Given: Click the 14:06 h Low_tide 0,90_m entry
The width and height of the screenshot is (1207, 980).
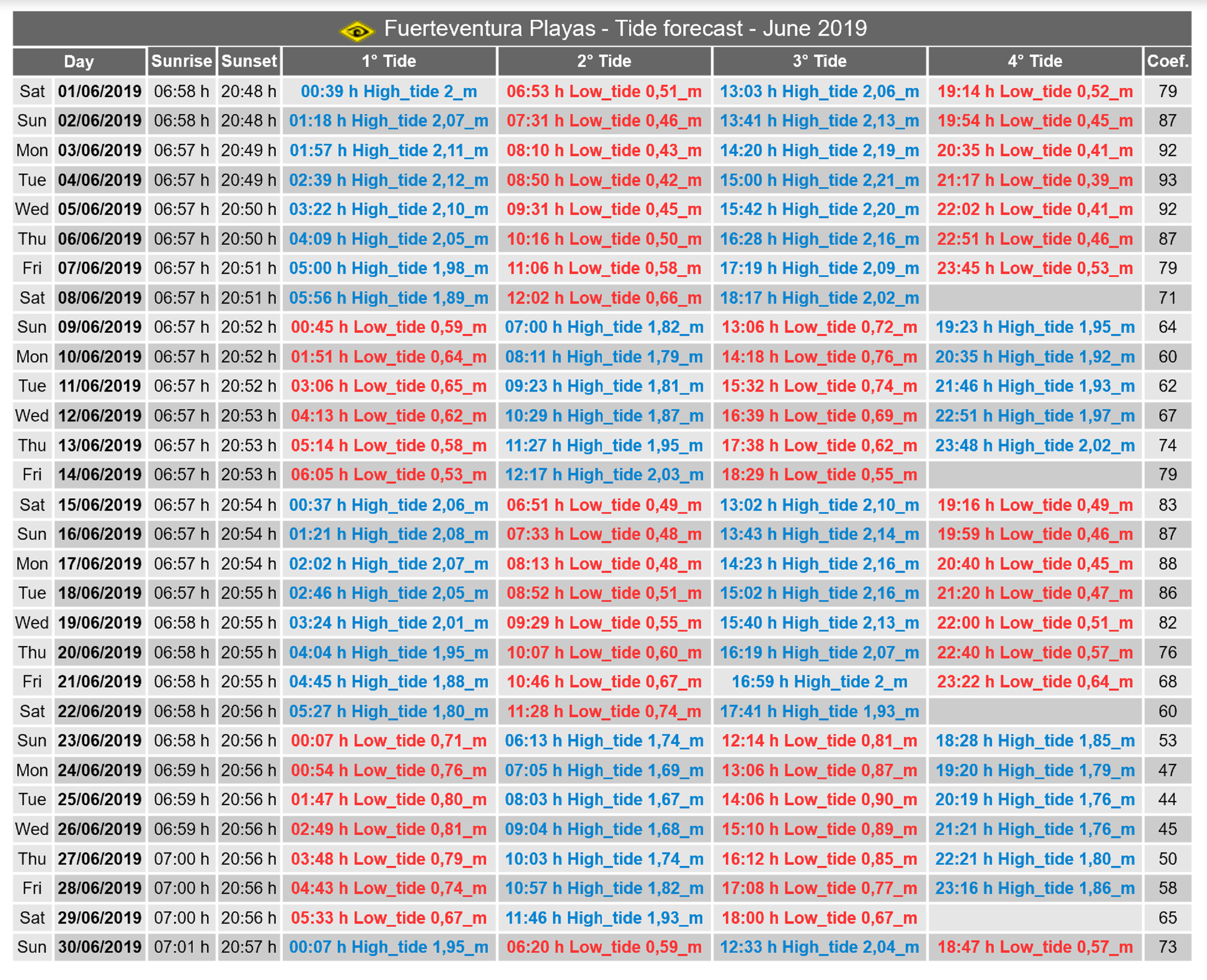Looking at the screenshot, I should (820, 800).
